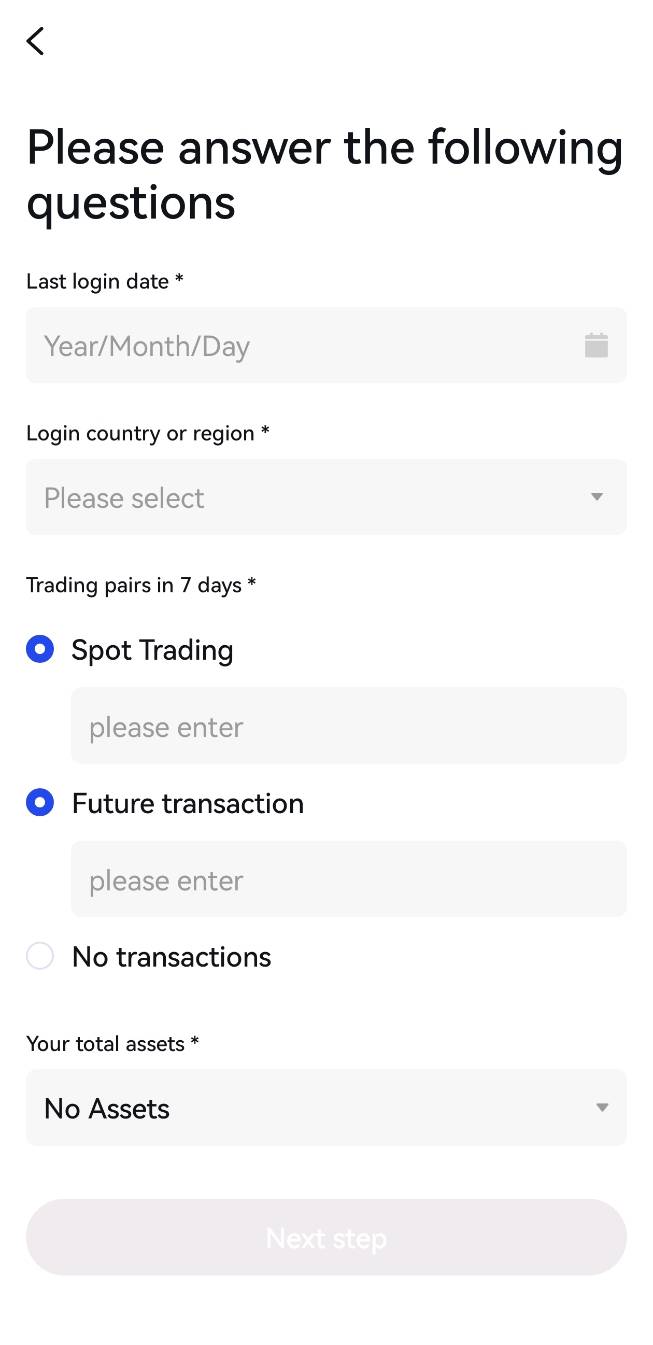Click the arrow in the total assets dropdown
653x1345 pixels.
click(x=602, y=1108)
